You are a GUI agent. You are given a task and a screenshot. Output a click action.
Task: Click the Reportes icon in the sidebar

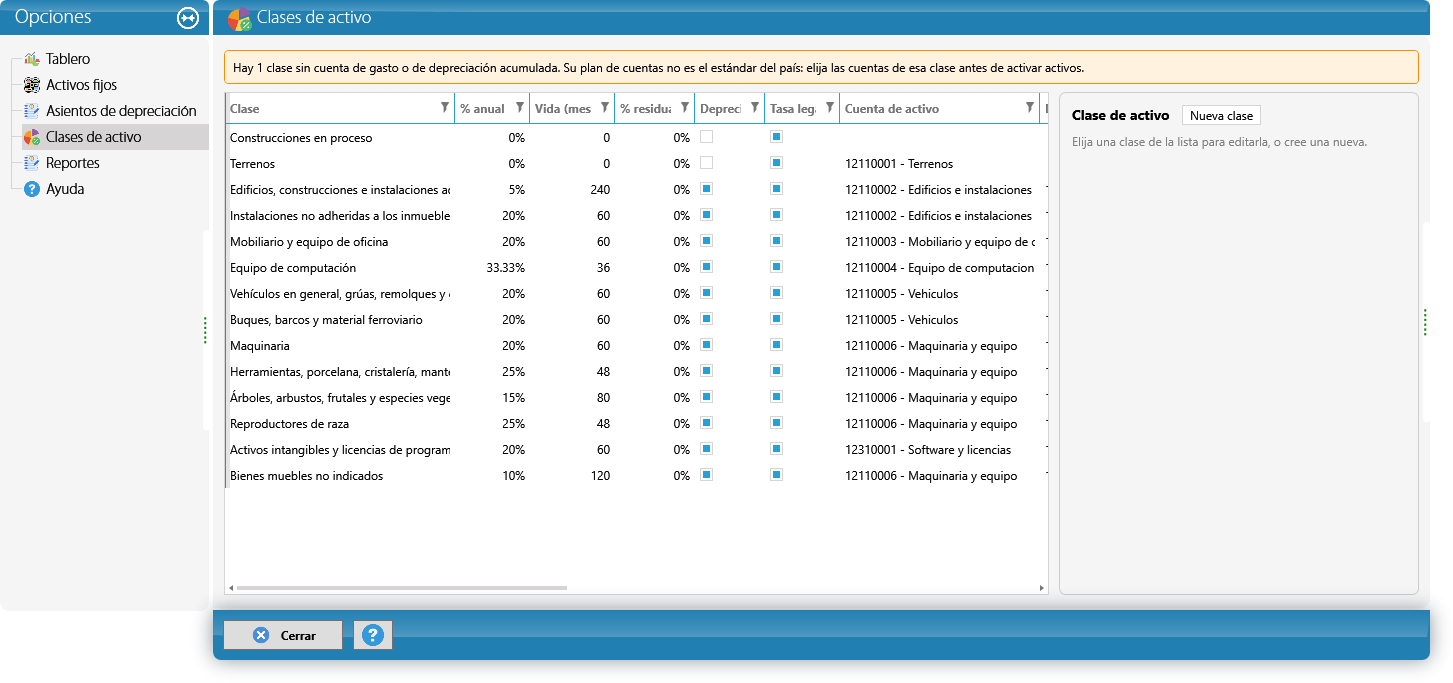pos(31,163)
